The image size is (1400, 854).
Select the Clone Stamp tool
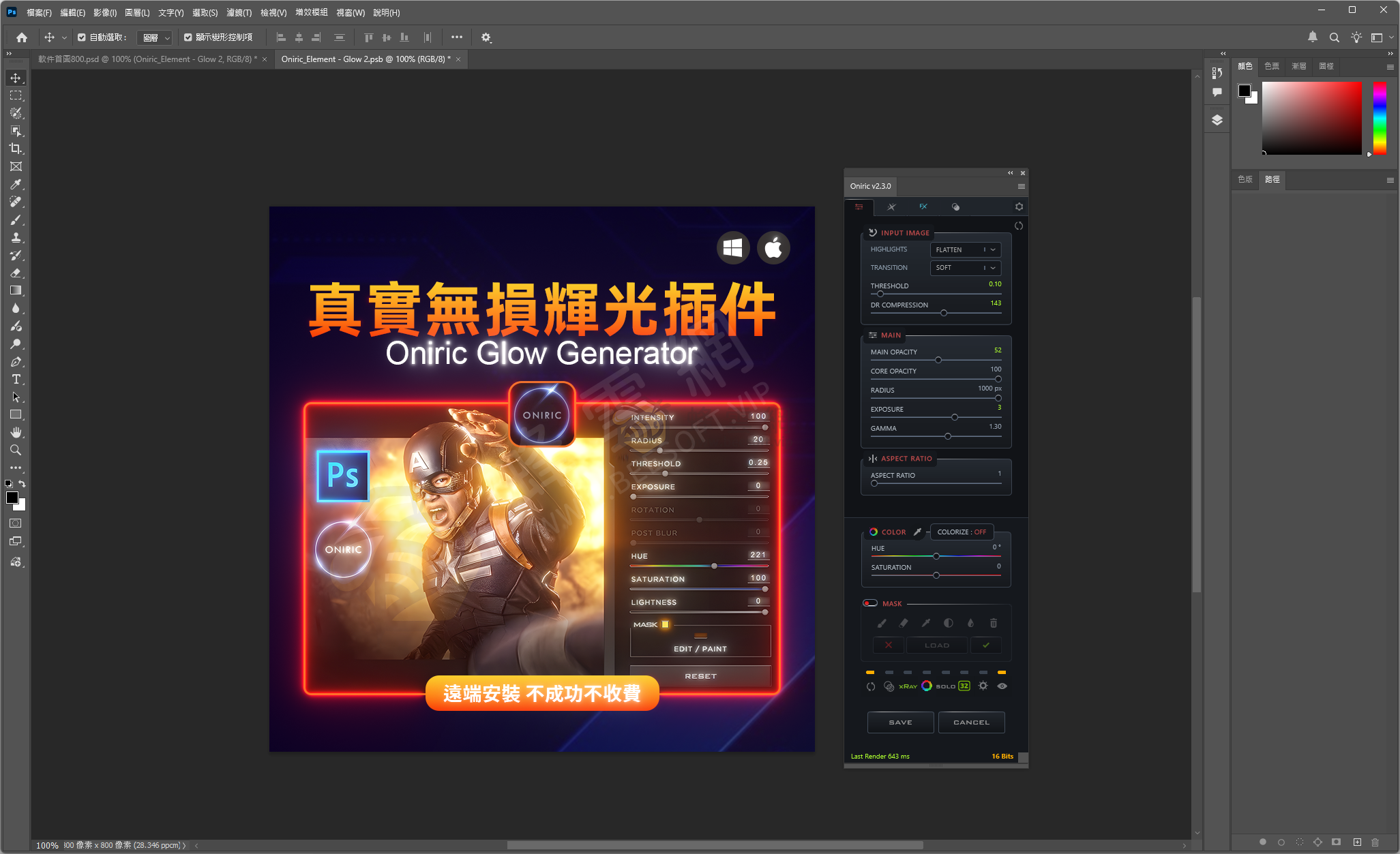point(16,237)
